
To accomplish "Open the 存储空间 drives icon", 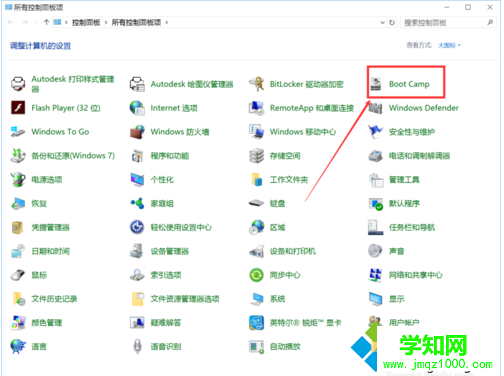I will [256, 156].
